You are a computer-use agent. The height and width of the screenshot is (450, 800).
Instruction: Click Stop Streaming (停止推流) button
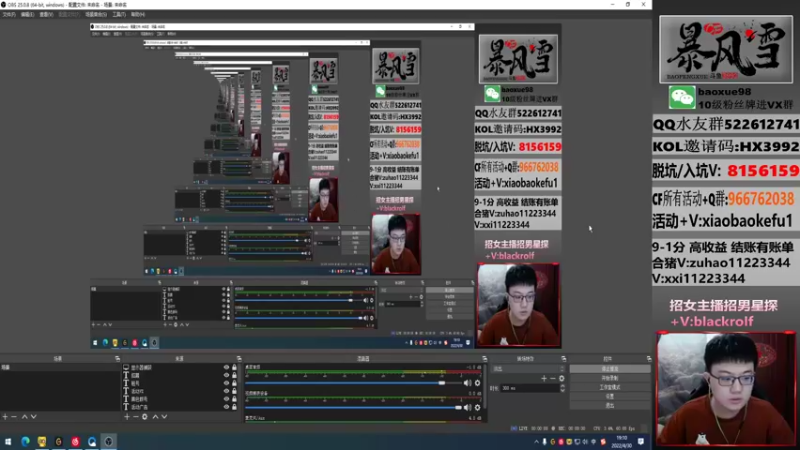point(610,368)
